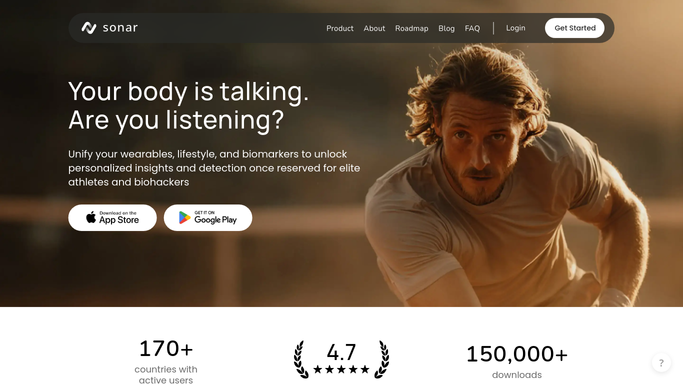Open the Product menu item

[340, 28]
